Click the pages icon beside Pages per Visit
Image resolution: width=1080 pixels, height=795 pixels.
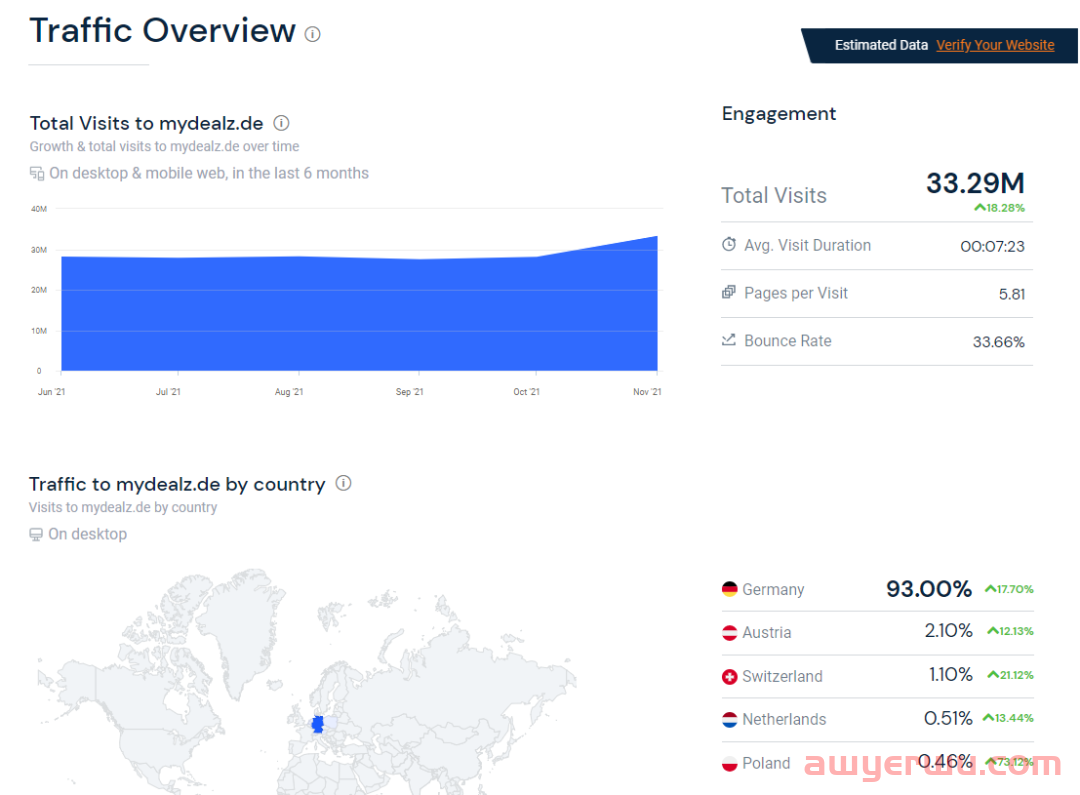tap(729, 293)
